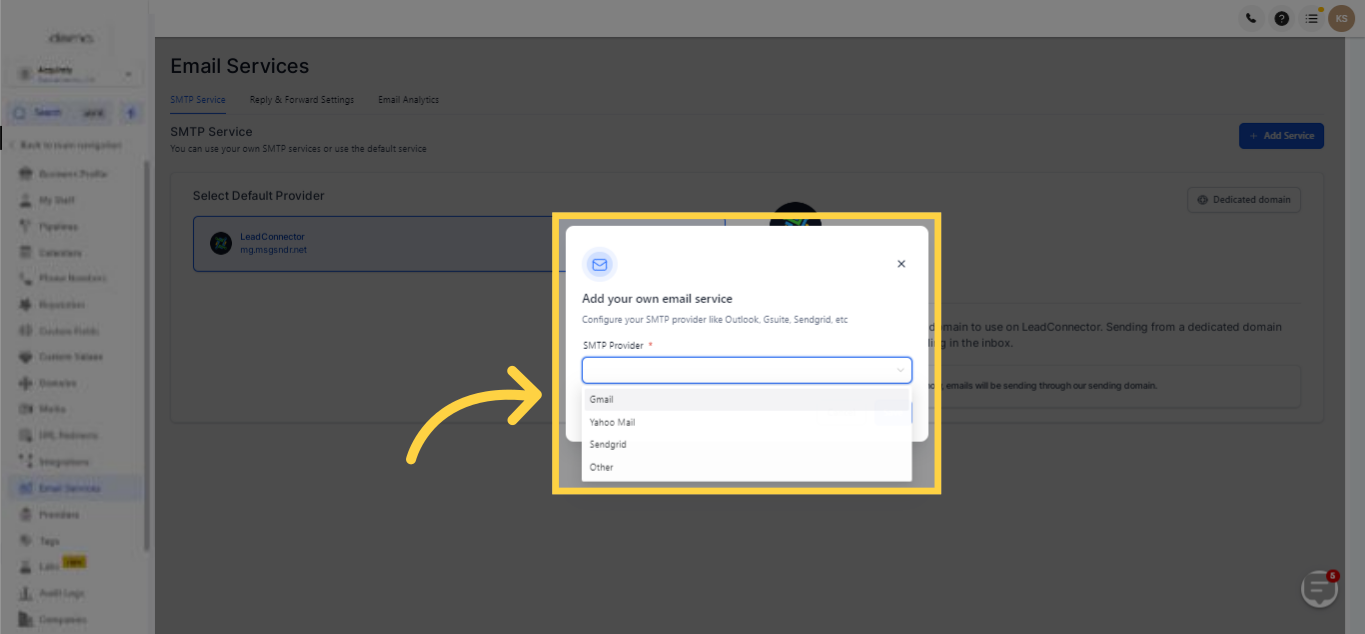1365x634 pixels.
Task: Open the KS user avatar menu
Action: tap(1341, 18)
